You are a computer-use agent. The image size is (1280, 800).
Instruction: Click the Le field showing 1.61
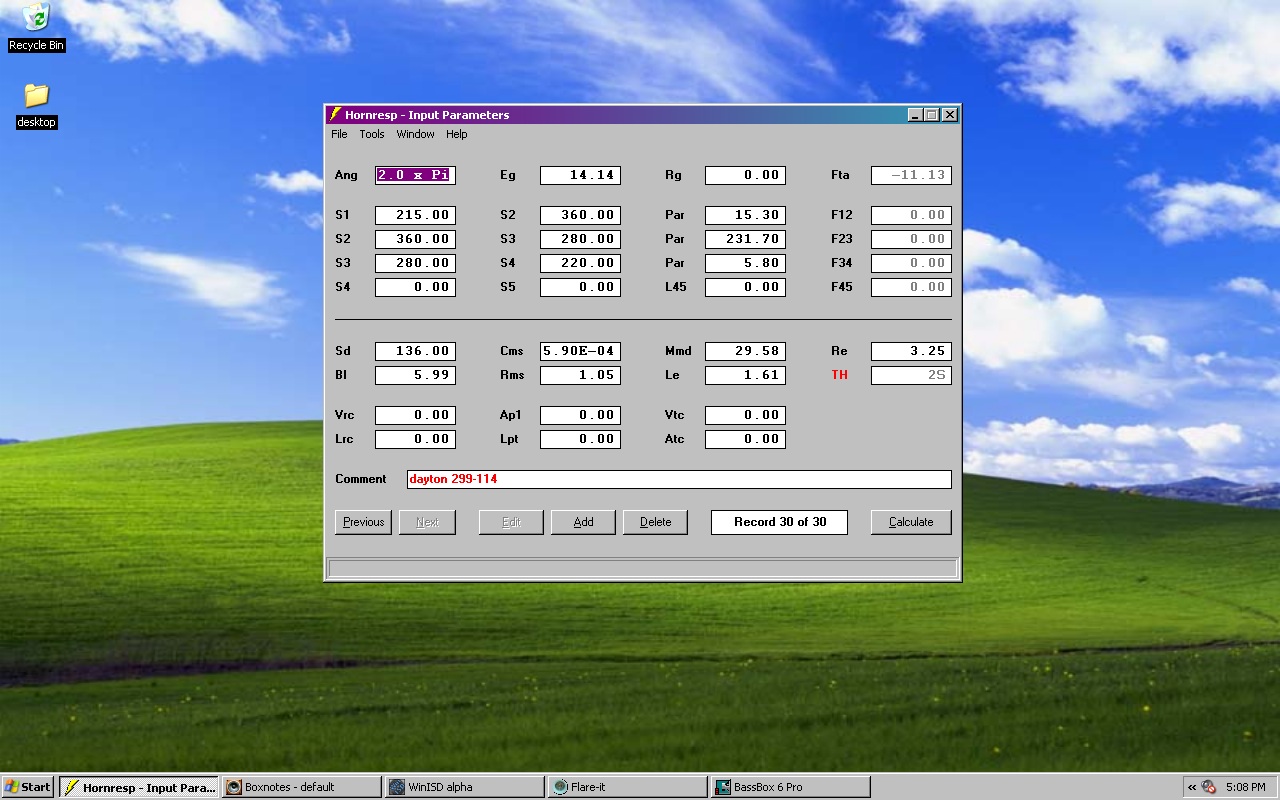point(745,375)
